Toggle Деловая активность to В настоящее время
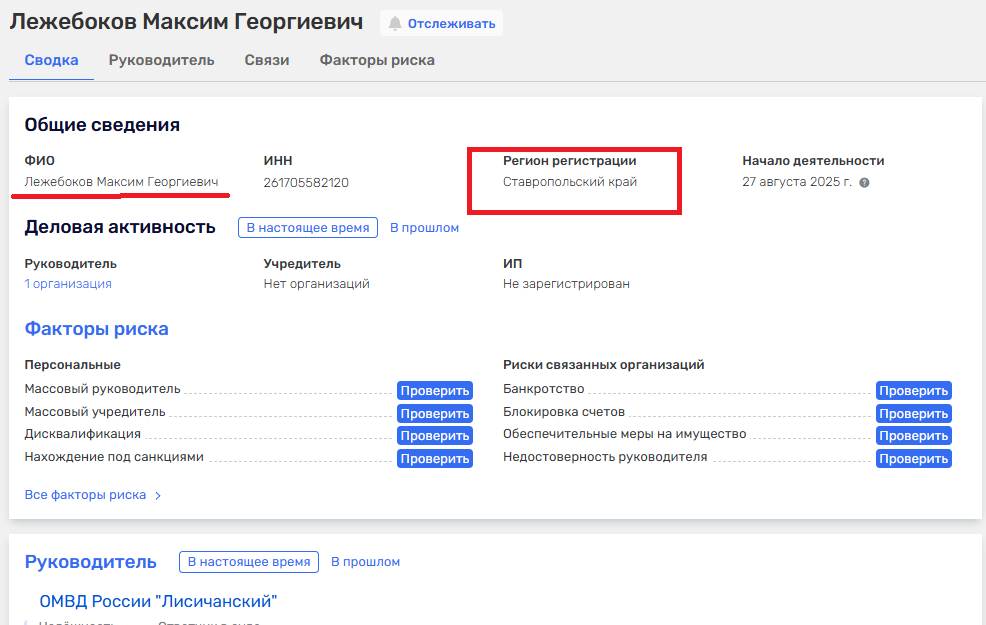The image size is (986, 625). click(x=308, y=228)
